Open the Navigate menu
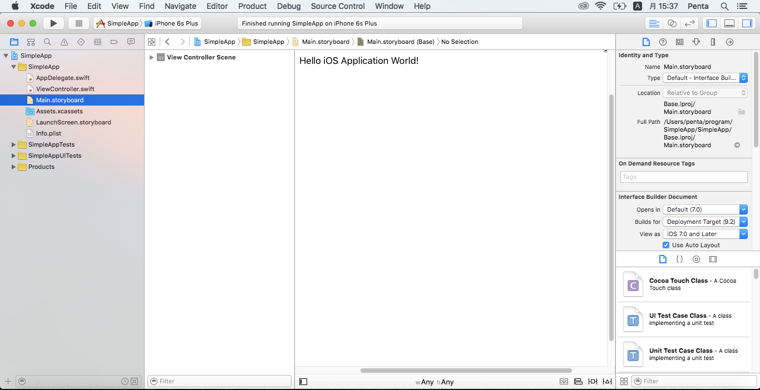 click(180, 6)
